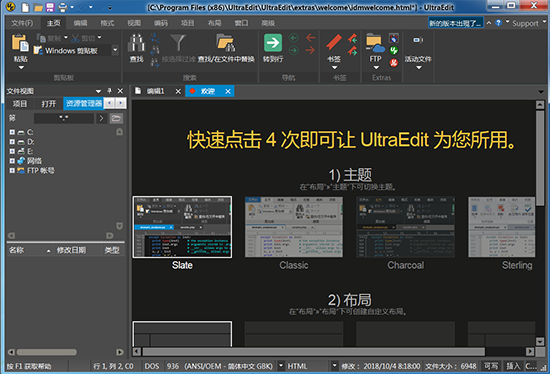Click the Print icon in the title bar
550x374 pixels.
[x=62, y=7]
